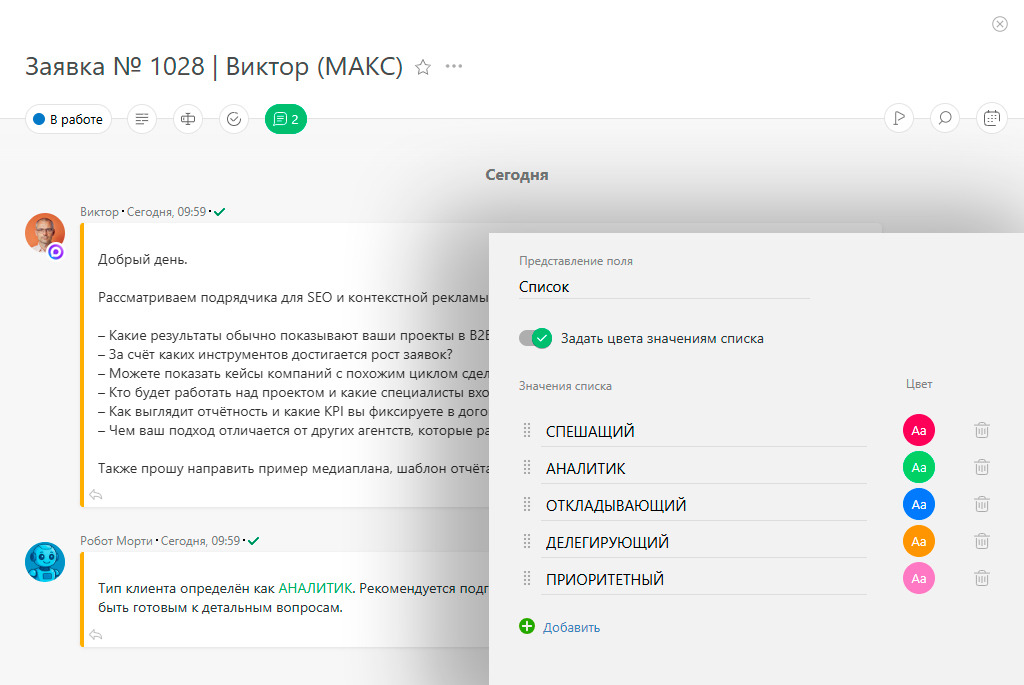Star the task Заявка № 1028
This screenshot has height=685, width=1024.
click(423, 67)
